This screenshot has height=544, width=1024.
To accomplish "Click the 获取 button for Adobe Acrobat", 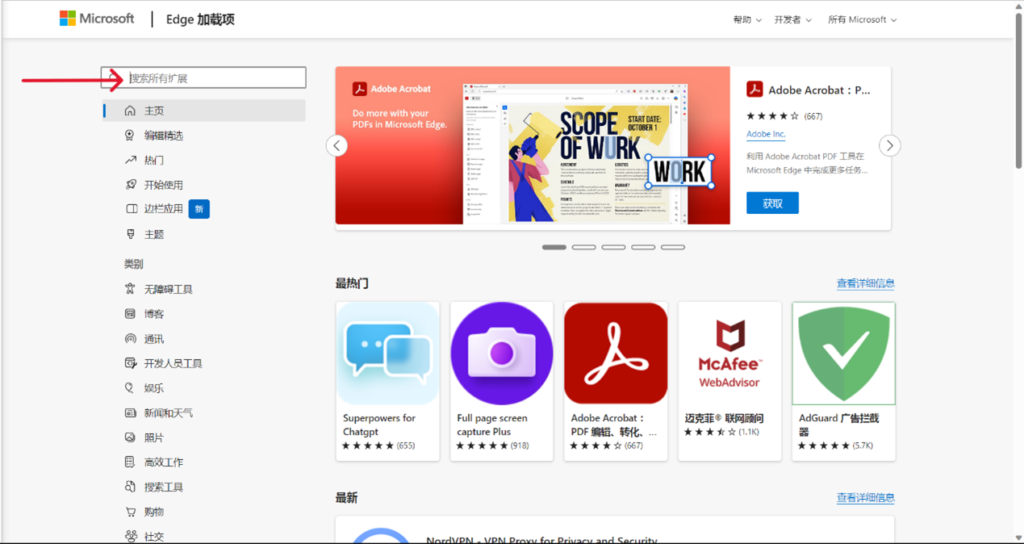I will 772,203.
